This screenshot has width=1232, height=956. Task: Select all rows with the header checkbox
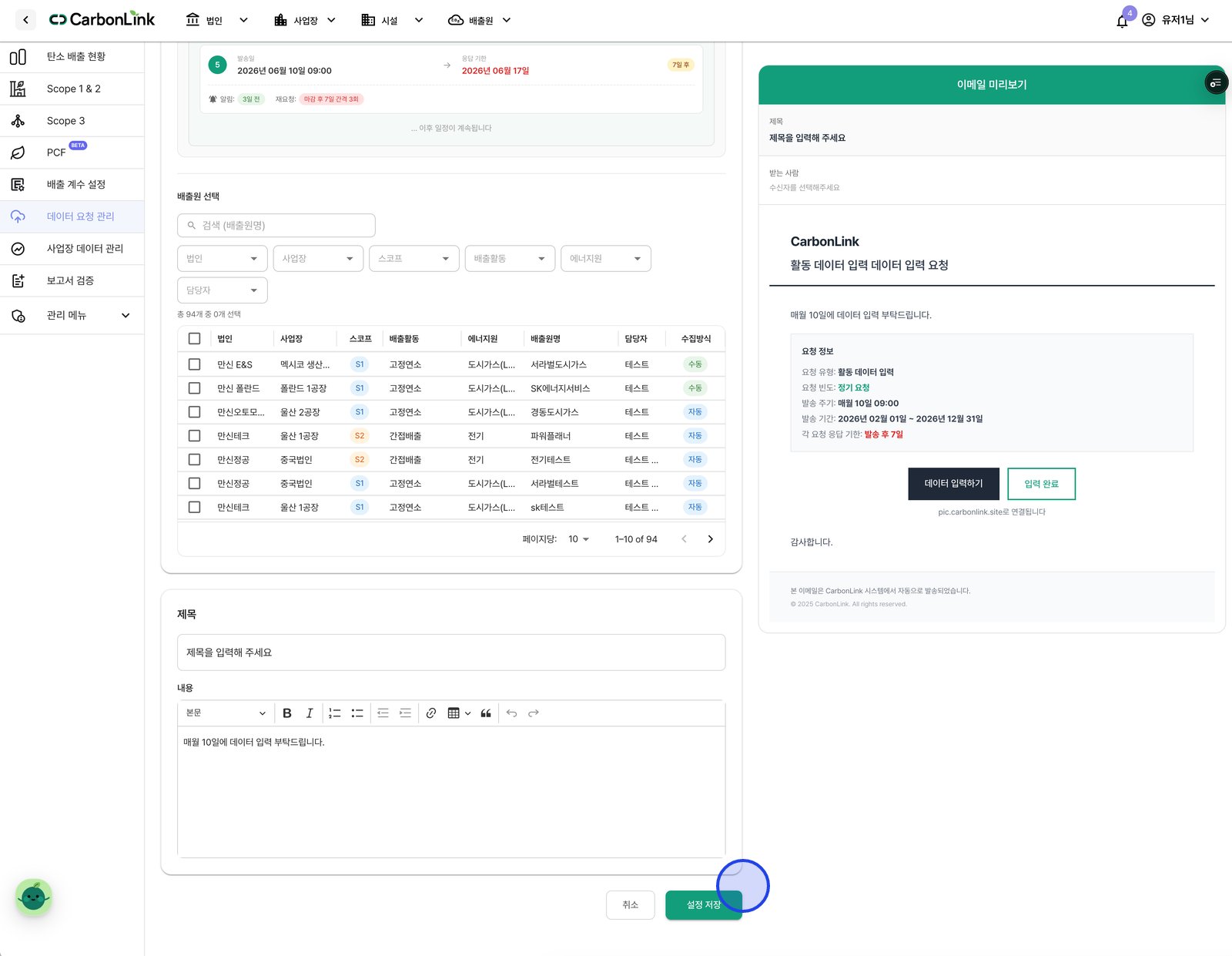(194, 339)
